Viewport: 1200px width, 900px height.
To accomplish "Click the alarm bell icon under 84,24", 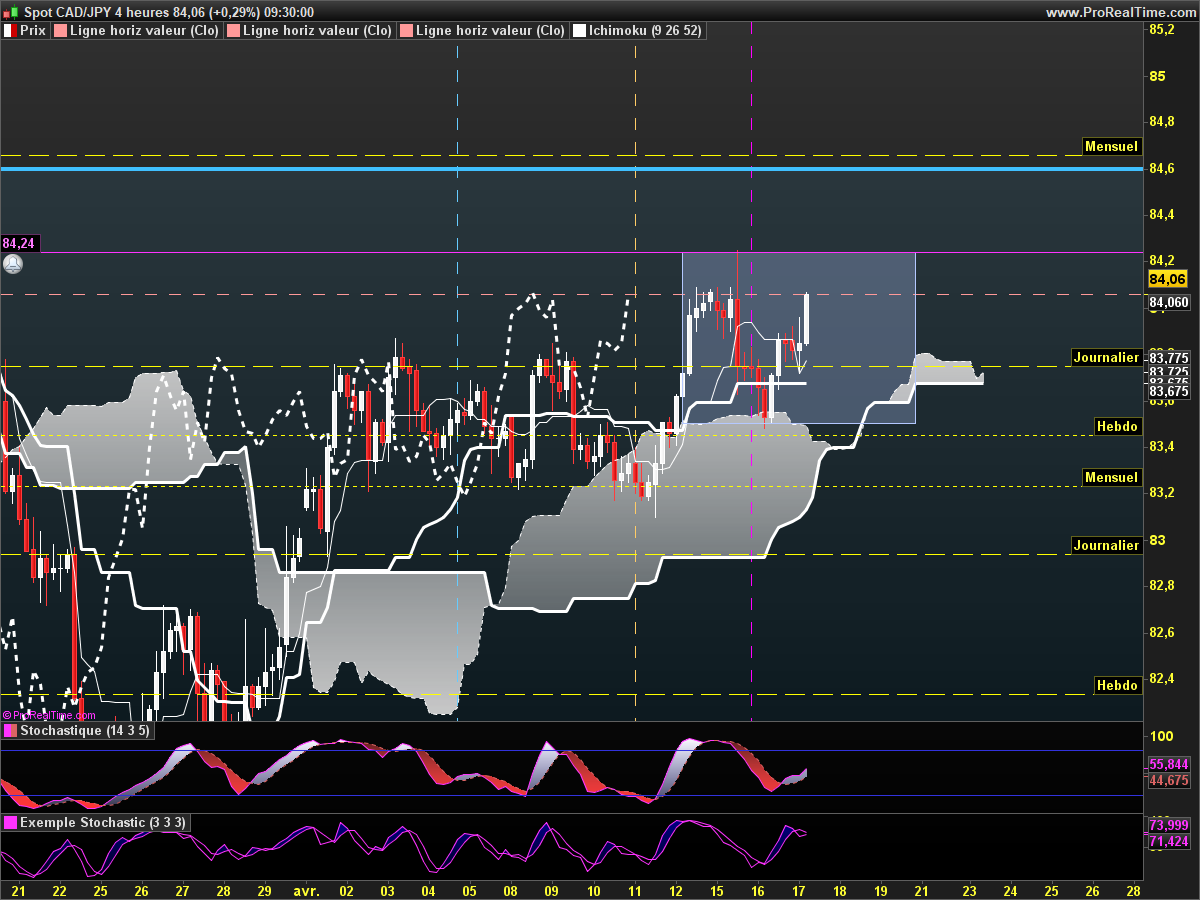I will click(13, 264).
